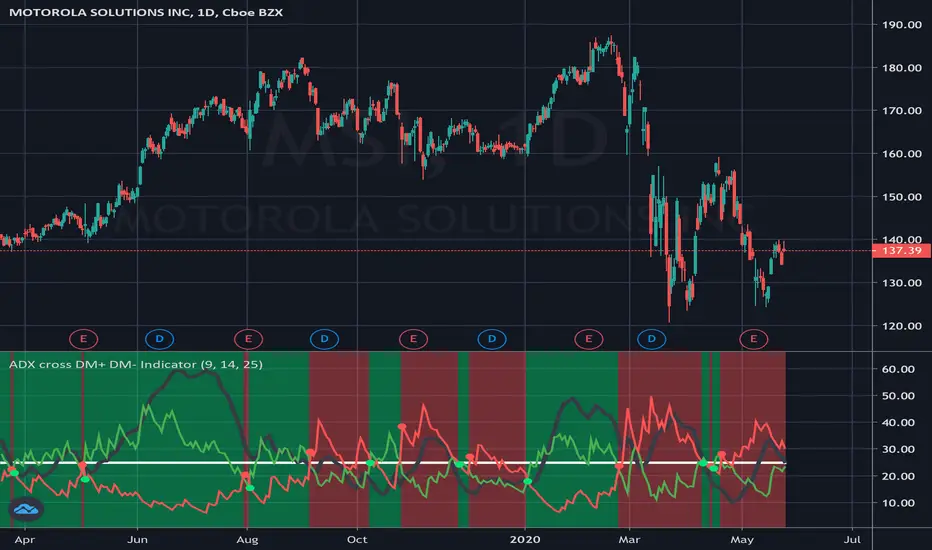
Task: Click the Mar label on time axis
Action: coord(629,540)
